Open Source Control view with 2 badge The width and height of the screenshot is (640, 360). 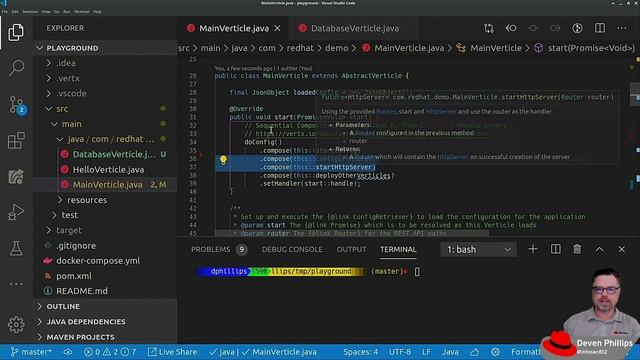(x=17, y=105)
